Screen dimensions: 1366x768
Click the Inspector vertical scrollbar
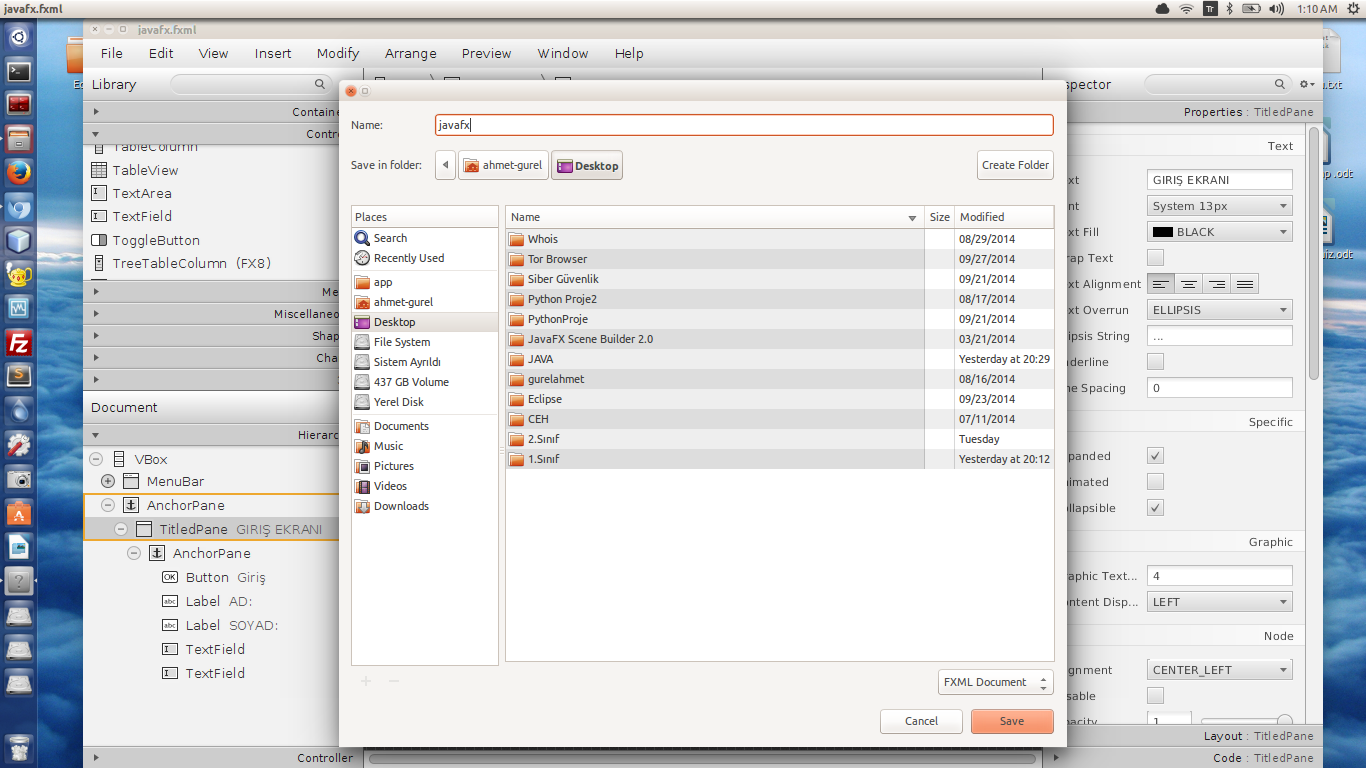[x=1314, y=254]
